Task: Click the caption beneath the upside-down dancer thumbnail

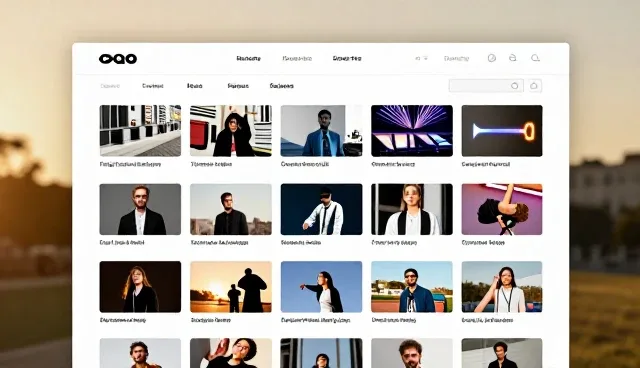Action: [x=483, y=242]
